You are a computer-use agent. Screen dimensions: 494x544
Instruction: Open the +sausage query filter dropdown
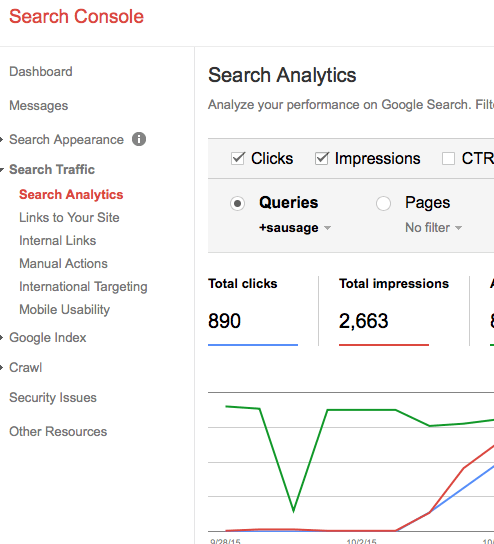[x=295, y=228]
